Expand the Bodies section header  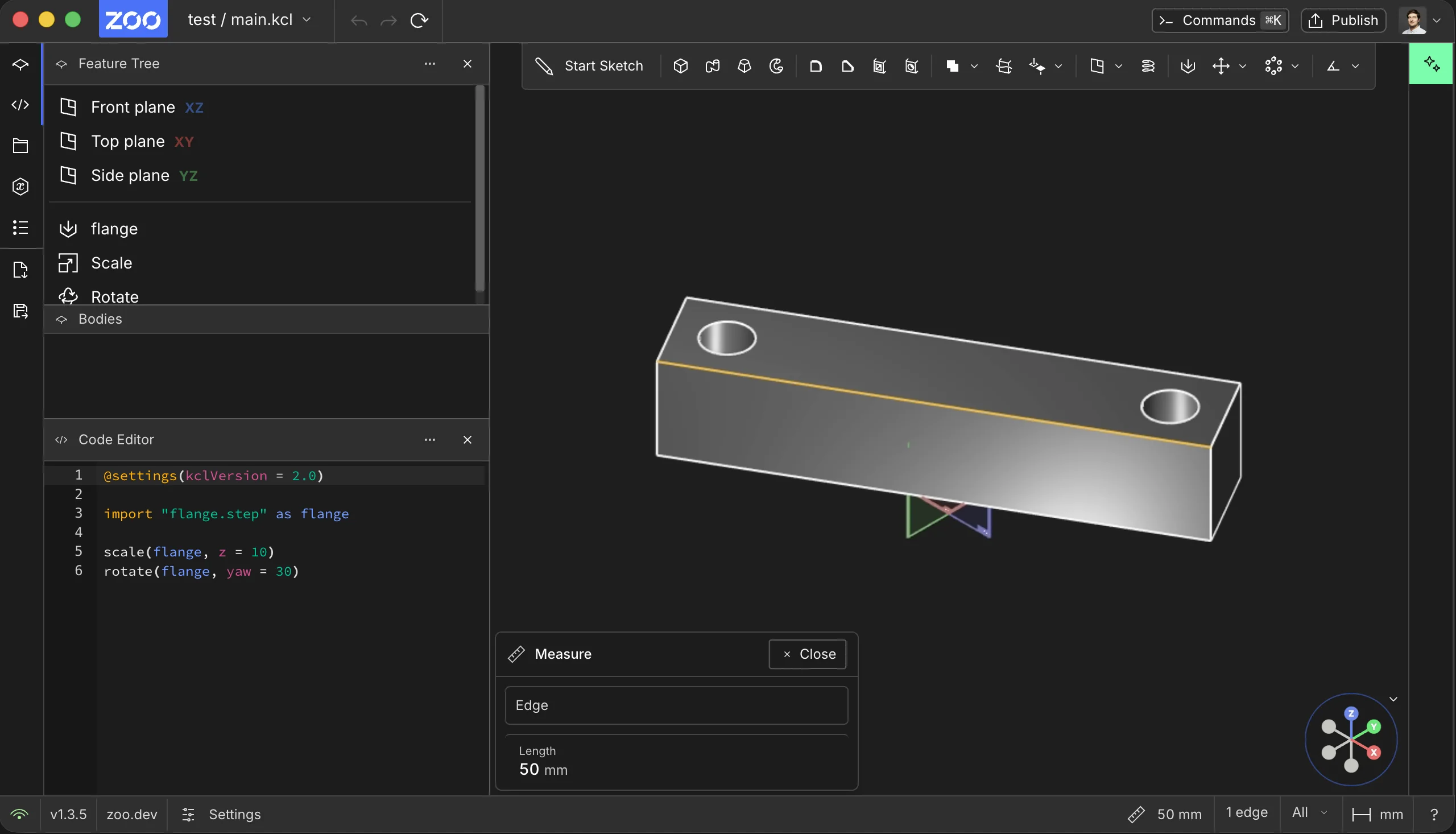click(266, 319)
